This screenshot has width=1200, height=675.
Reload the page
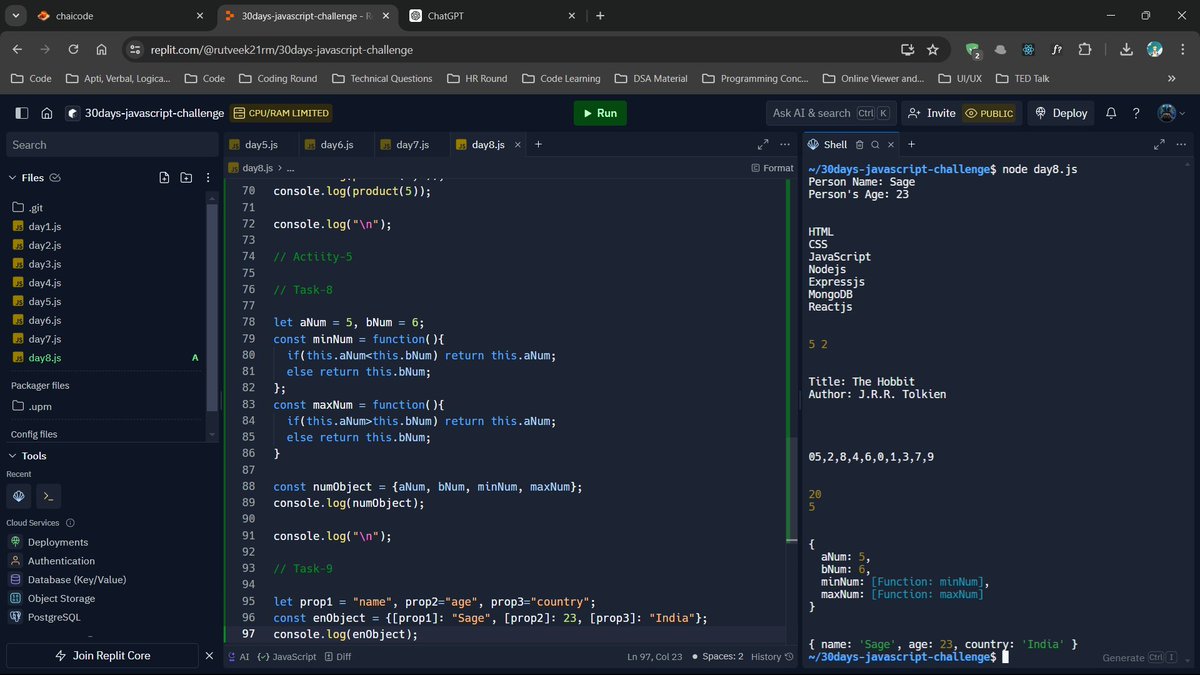coord(73,49)
